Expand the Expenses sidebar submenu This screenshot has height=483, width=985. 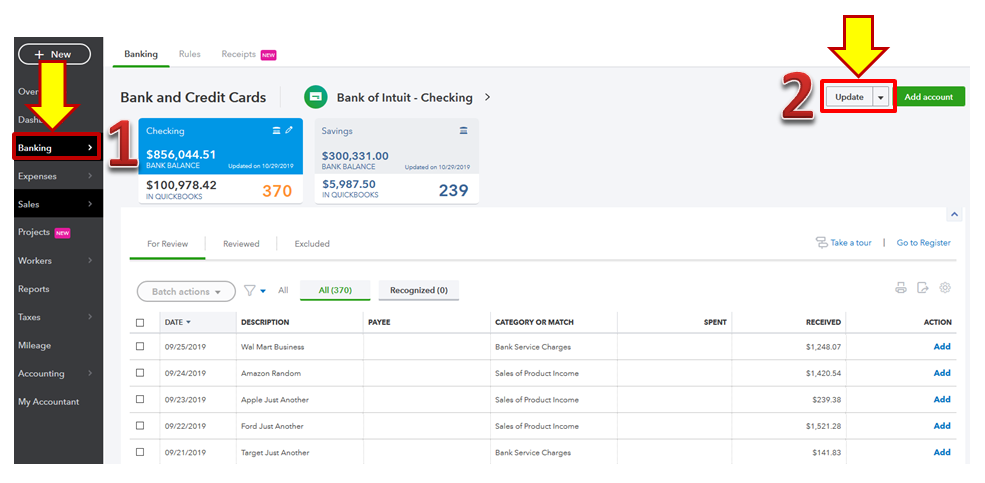[90, 176]
